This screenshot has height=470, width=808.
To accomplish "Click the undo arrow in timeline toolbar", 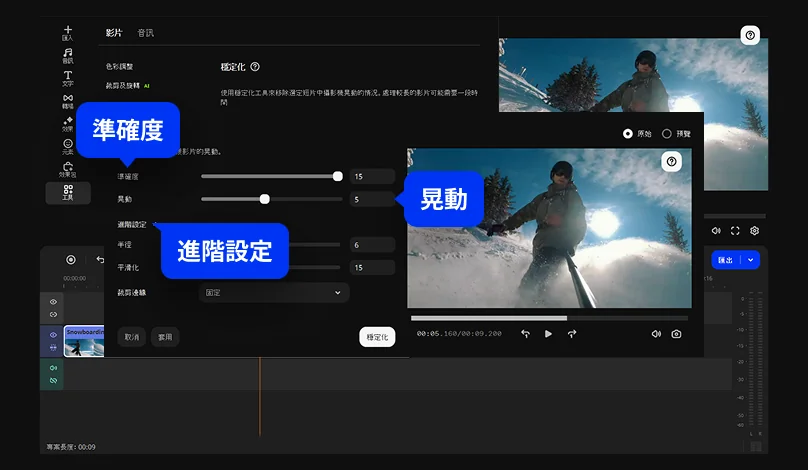I will click(x=100, y=260).
